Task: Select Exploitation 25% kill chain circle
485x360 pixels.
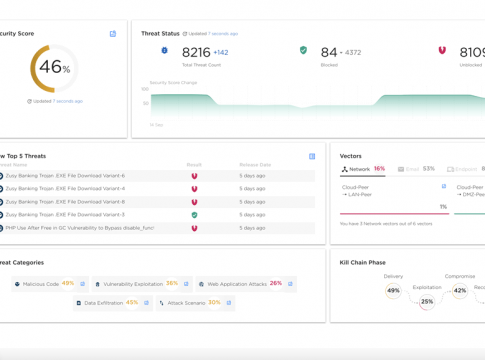Action: (x=427, y=302)
